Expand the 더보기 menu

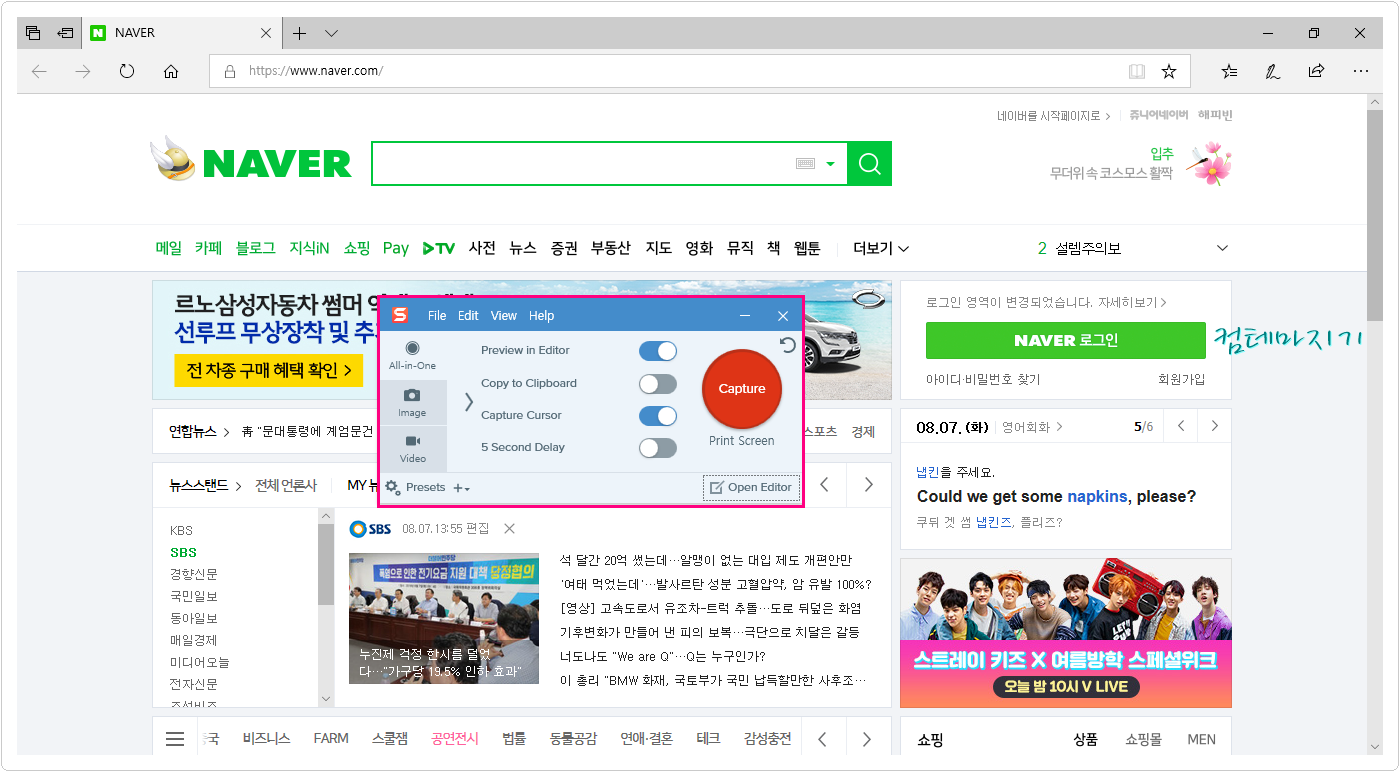coord(881,248)
